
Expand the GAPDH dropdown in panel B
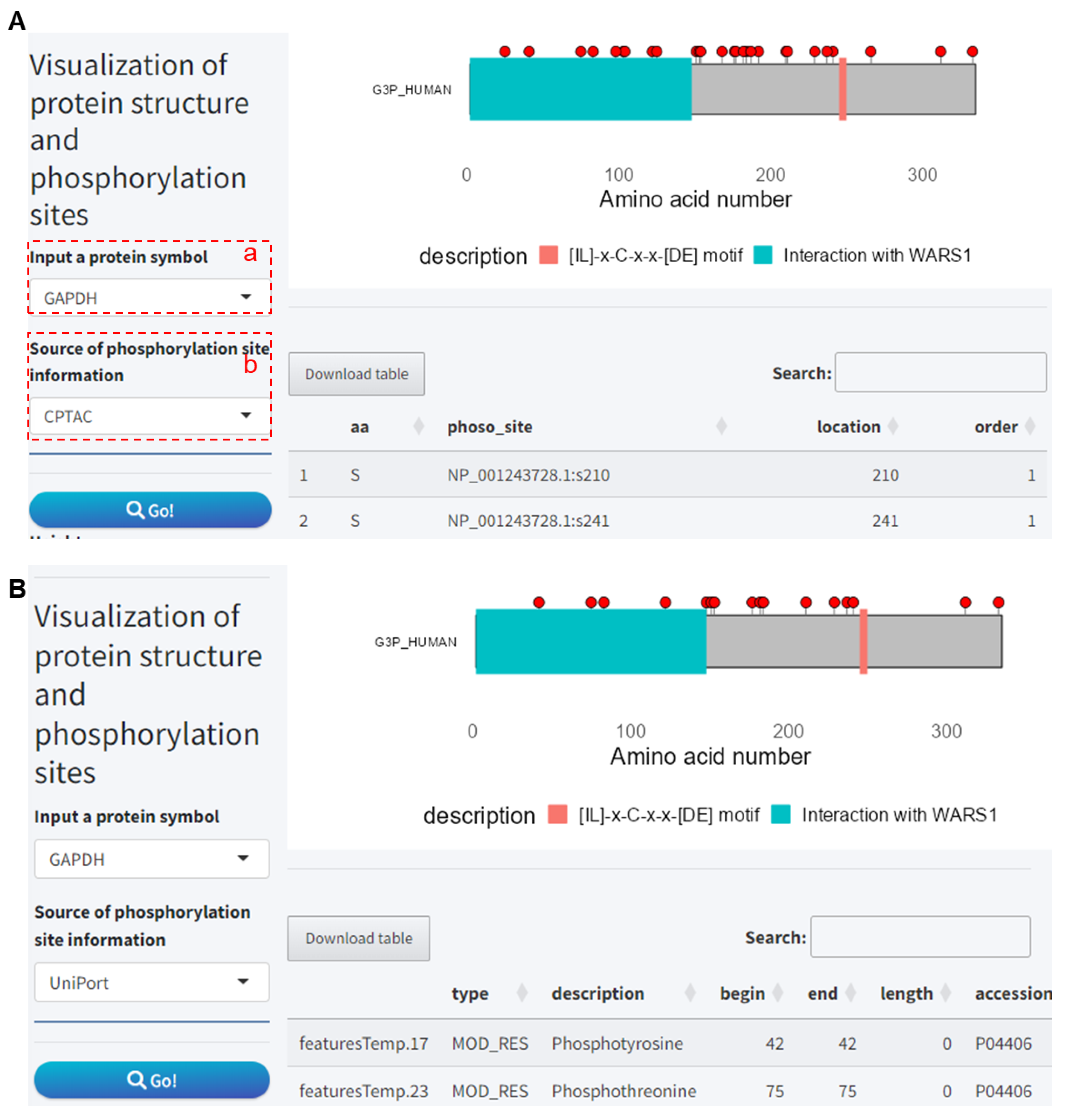(151, 858)
